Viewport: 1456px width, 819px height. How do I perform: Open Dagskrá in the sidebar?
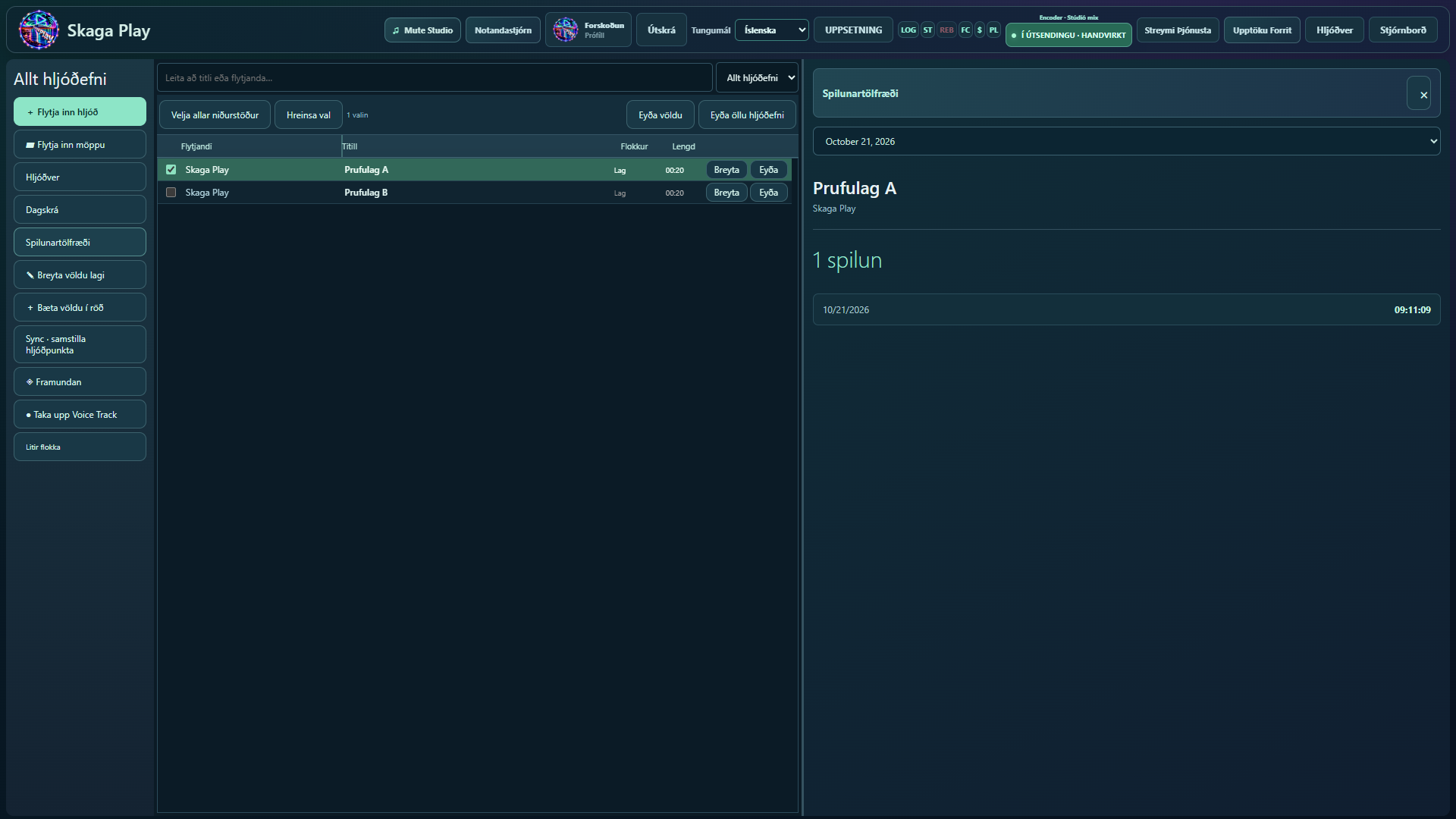click(80, 209)
